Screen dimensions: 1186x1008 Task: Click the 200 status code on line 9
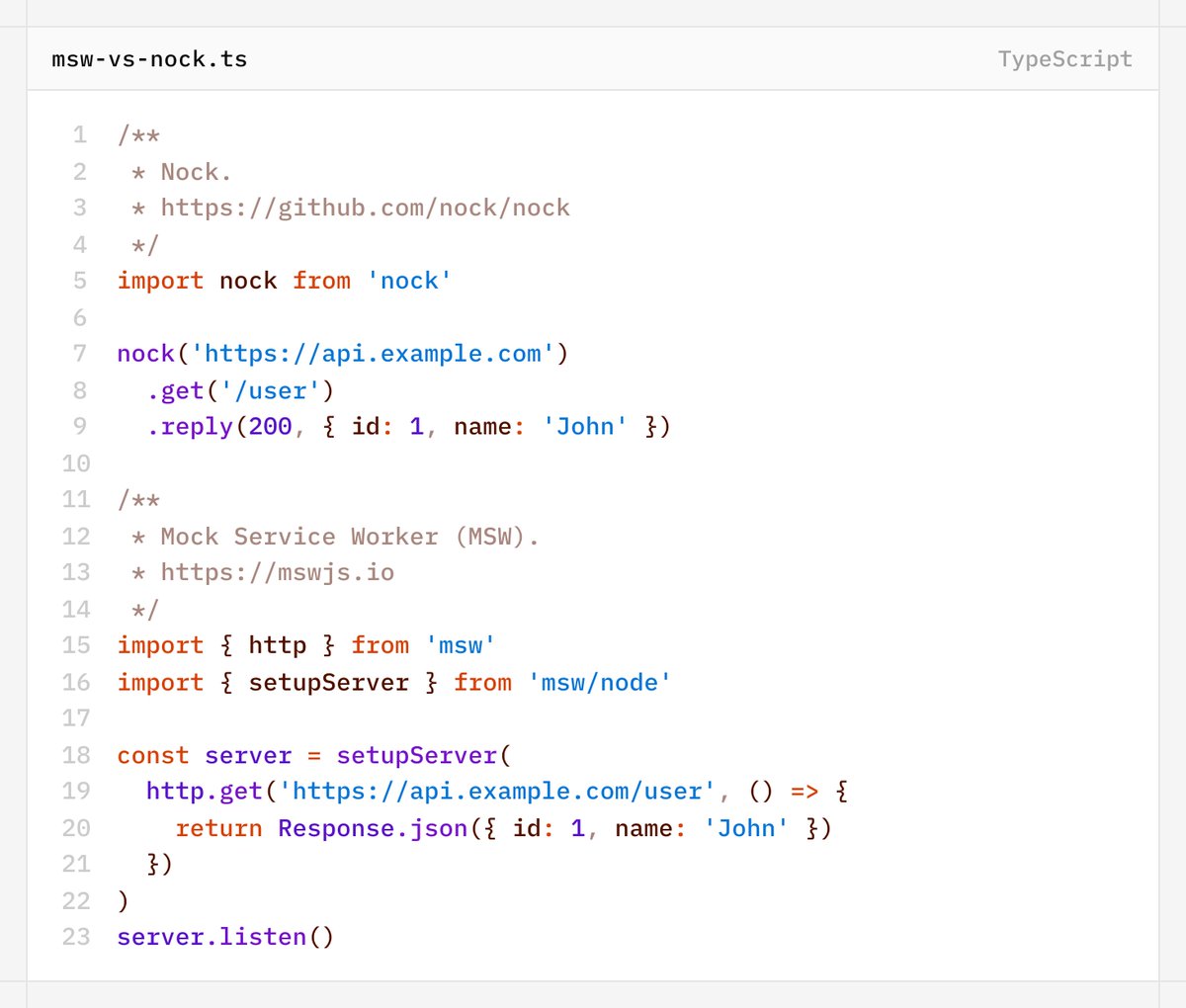click(x=271, y=427)
